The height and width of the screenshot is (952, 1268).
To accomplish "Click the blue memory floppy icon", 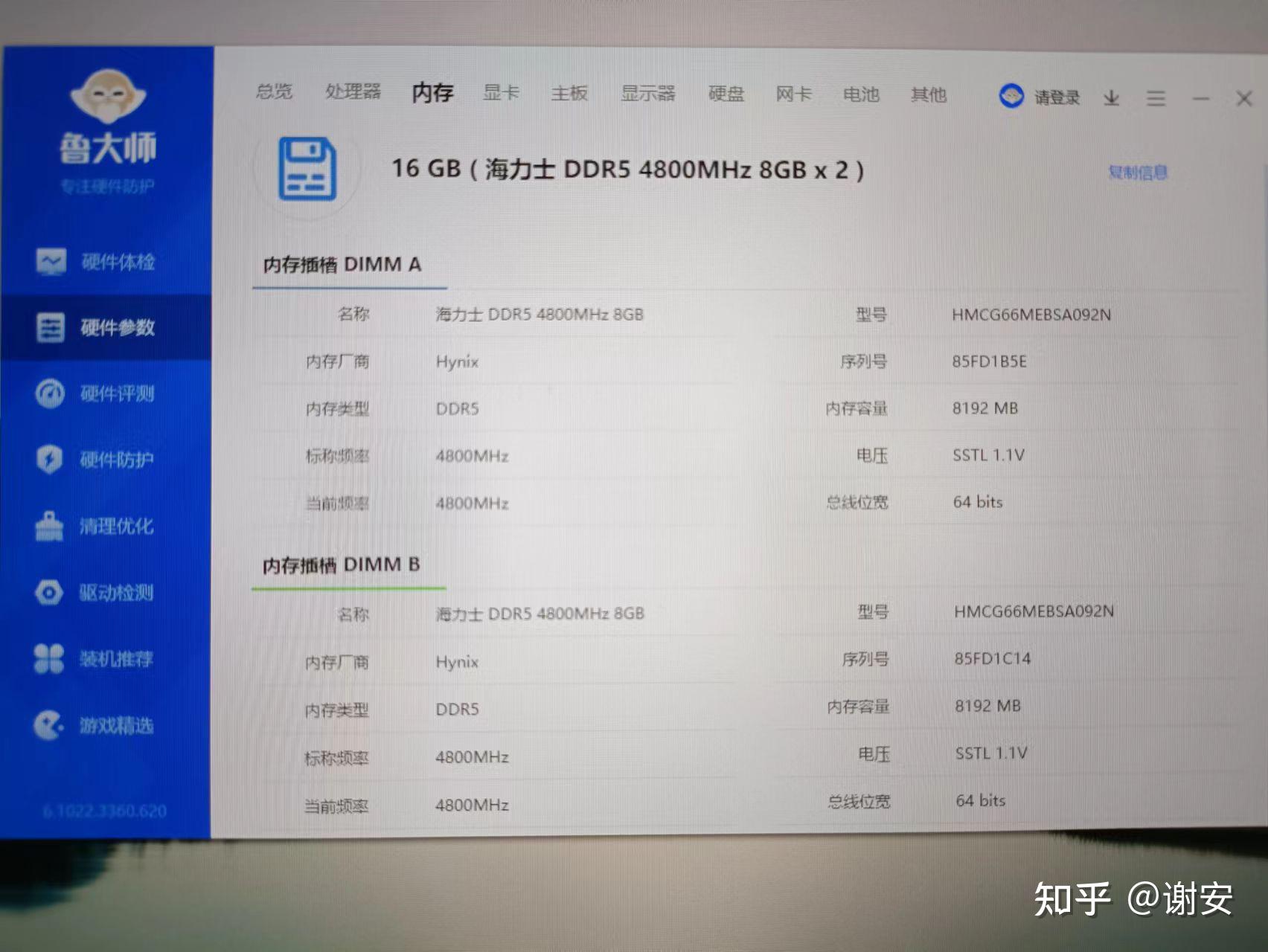I will coord(307,169).
